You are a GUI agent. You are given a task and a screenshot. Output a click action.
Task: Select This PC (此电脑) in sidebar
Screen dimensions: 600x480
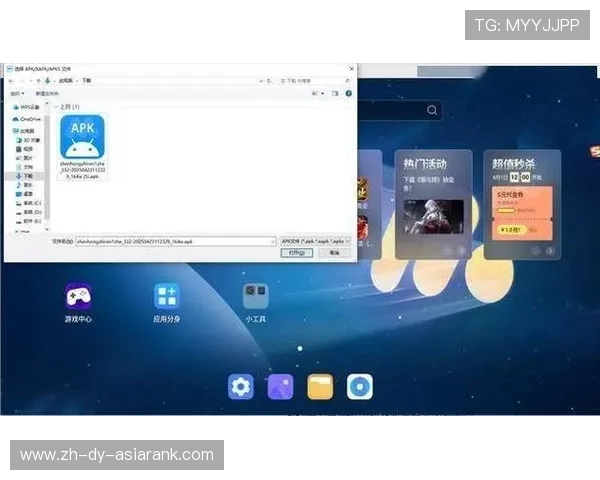[24, 131]
